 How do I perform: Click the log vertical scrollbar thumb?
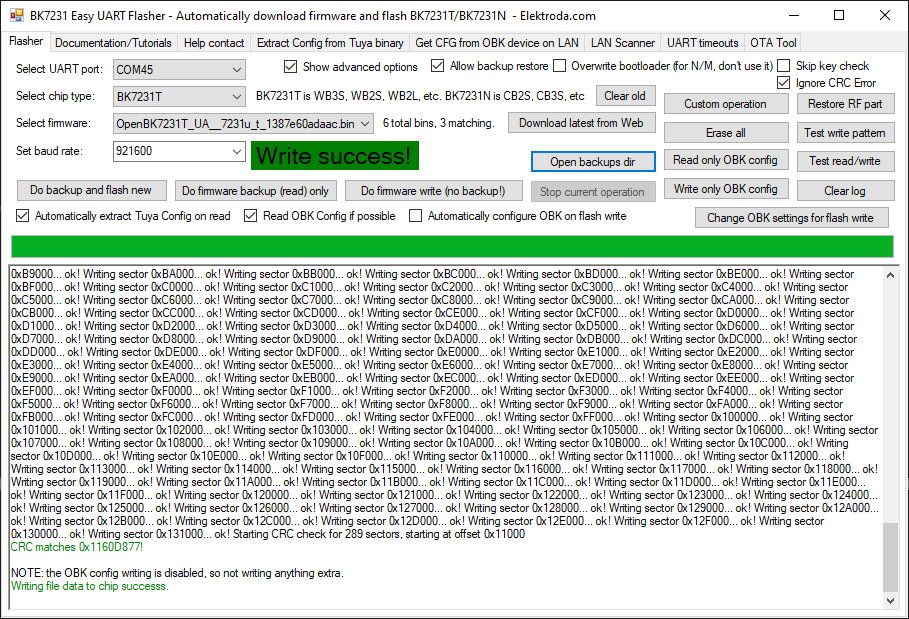(x=890, y=557)
